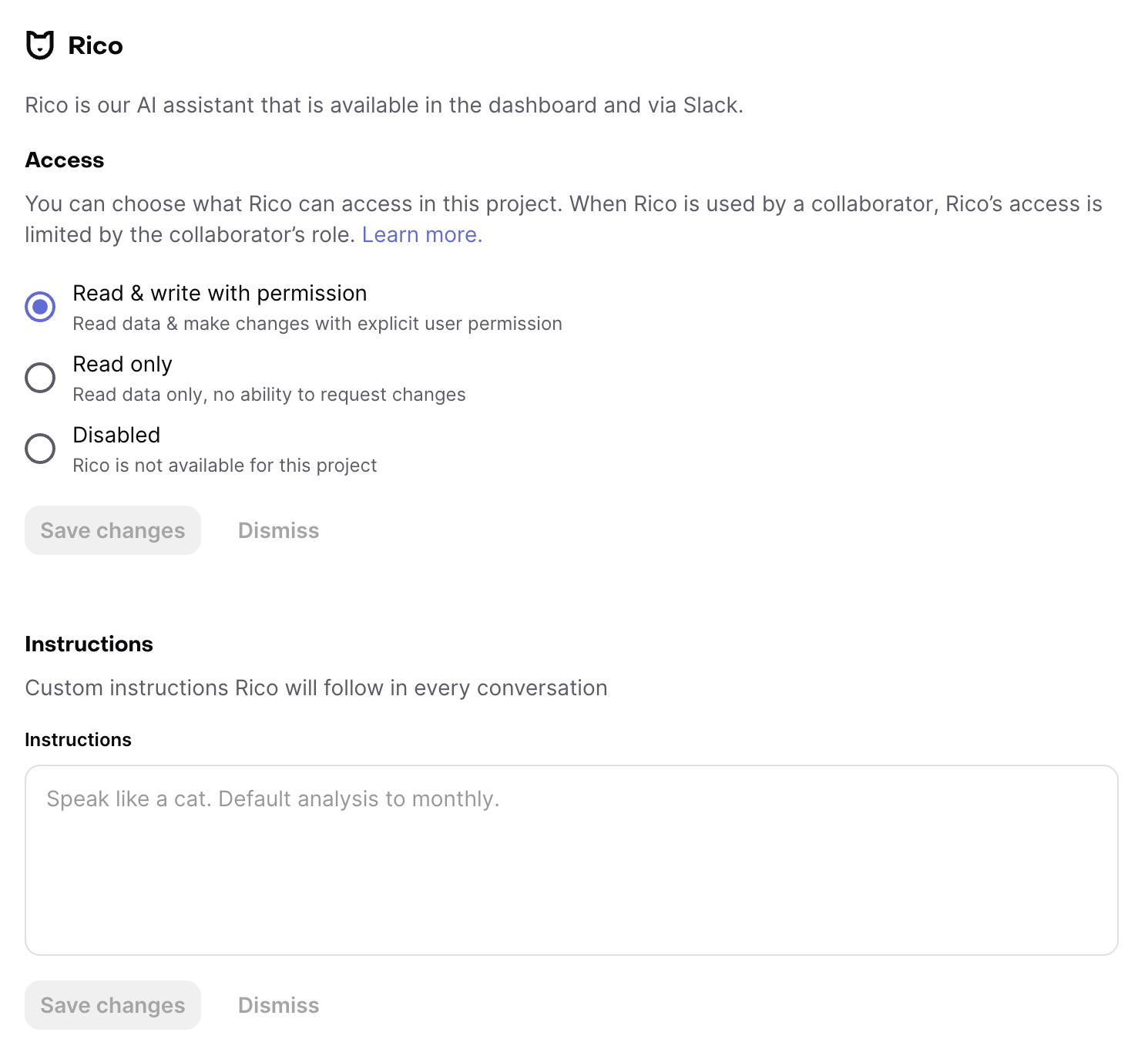
Task: Click the small Instructions field label
Action: (78, 740)
